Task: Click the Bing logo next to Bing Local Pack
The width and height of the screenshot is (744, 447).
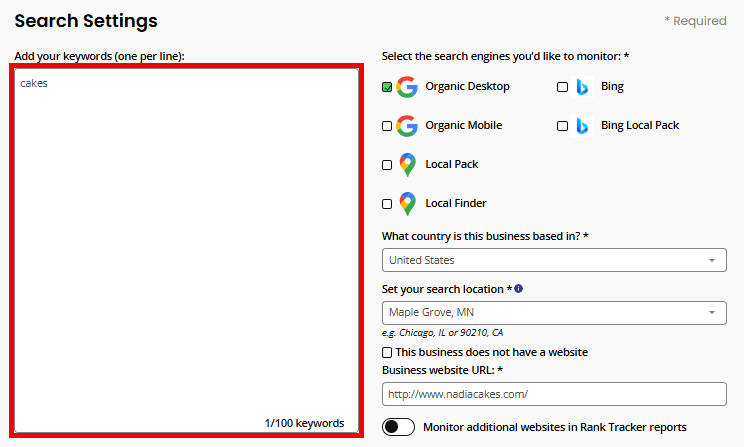Action: 582,126
